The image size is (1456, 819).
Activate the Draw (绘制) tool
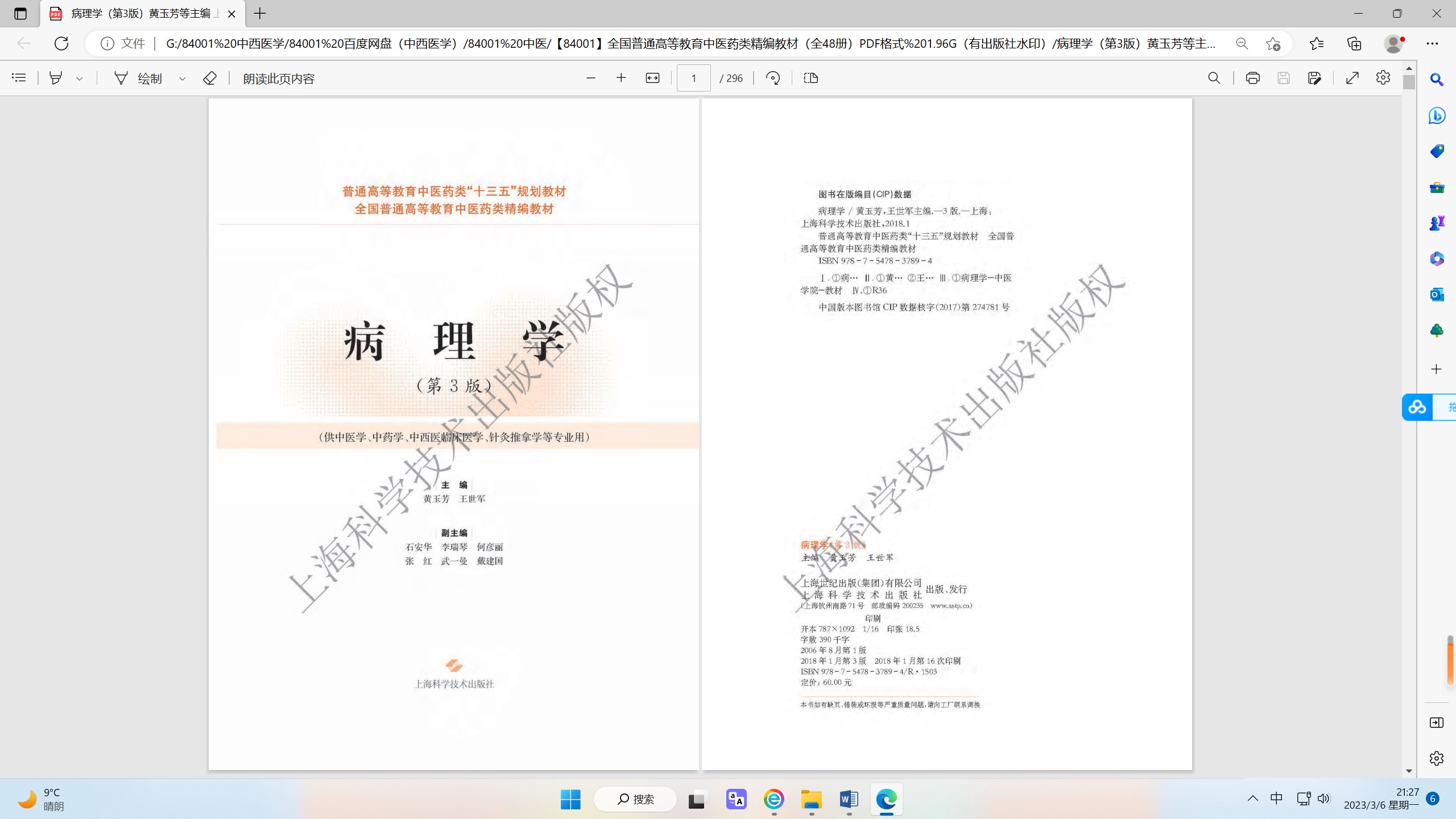(139, 78)
